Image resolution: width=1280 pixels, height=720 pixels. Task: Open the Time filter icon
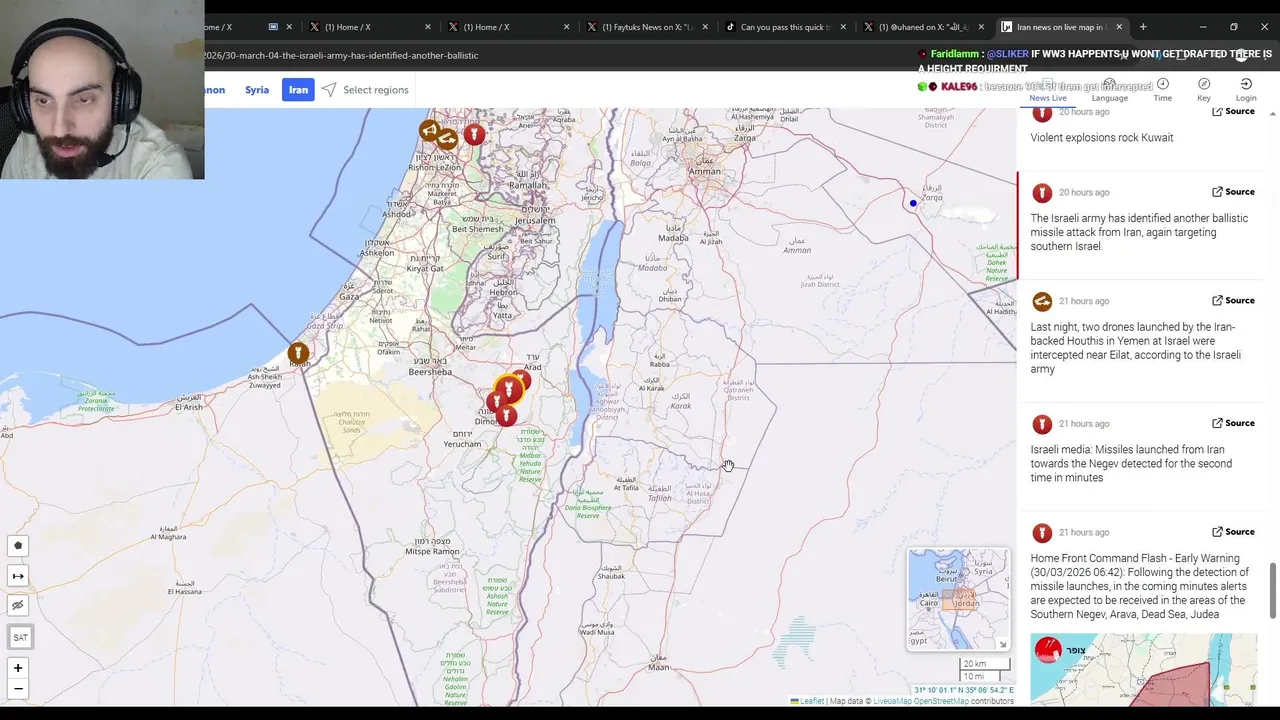coord(1162,90)
